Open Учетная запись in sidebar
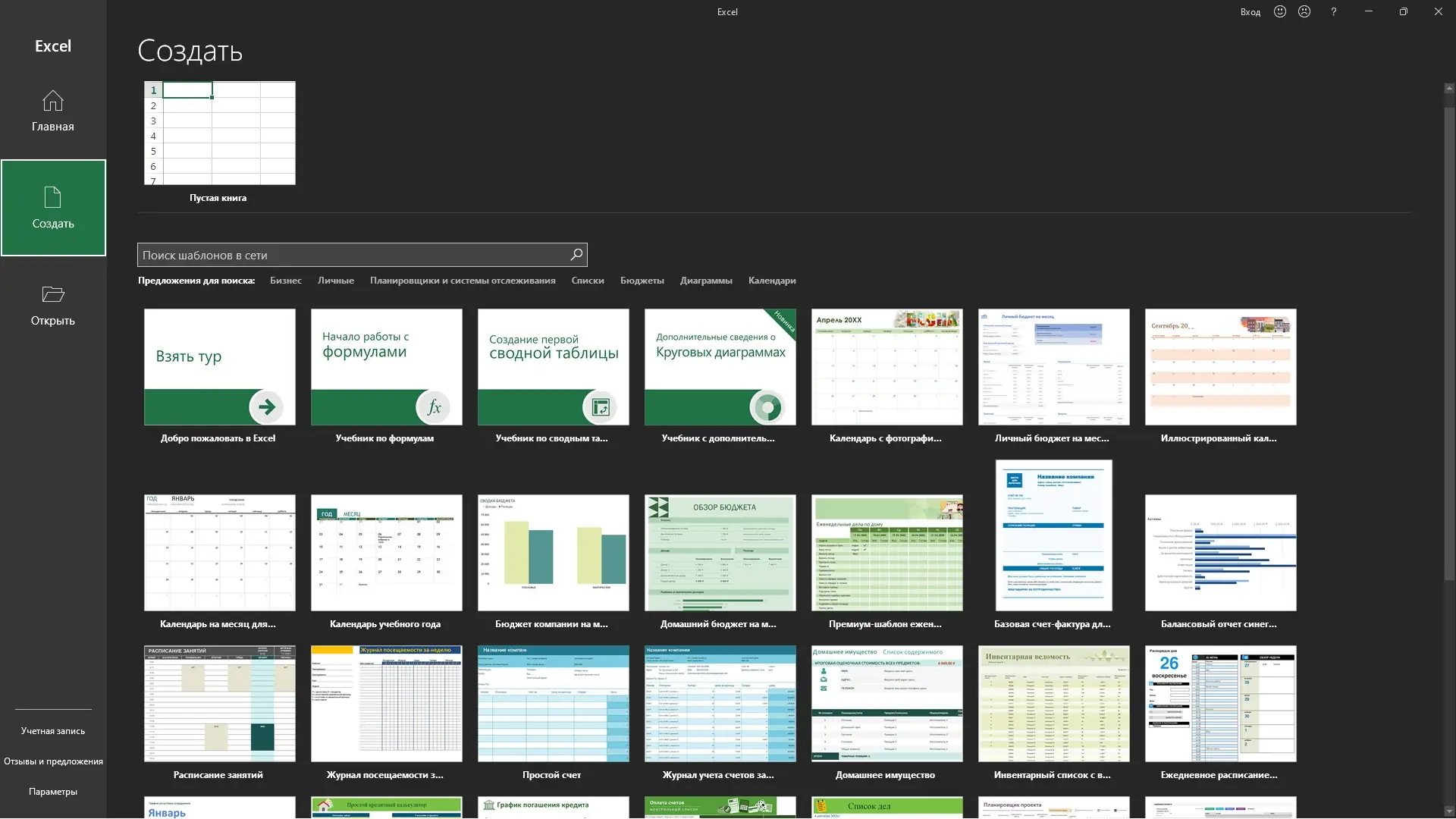Viewport: 1456px width, 819px height. pyautogui.click(x=52, y=731)
